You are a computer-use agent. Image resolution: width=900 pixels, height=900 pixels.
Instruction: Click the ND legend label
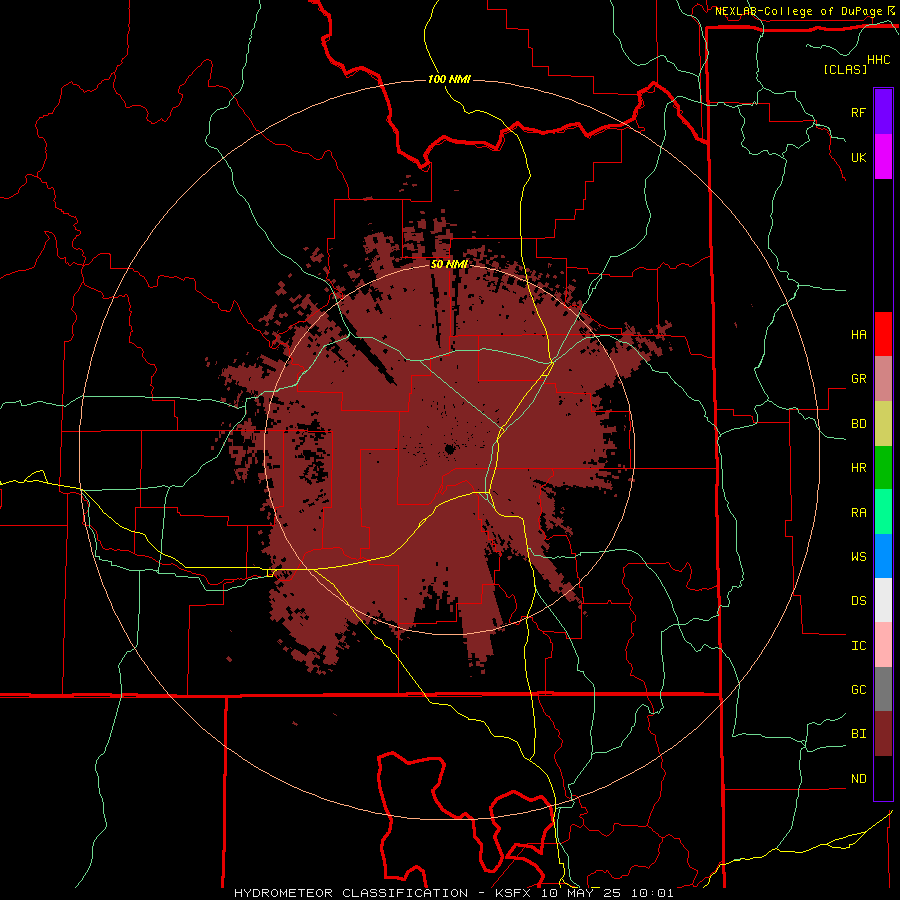click(x=858, y=779)
